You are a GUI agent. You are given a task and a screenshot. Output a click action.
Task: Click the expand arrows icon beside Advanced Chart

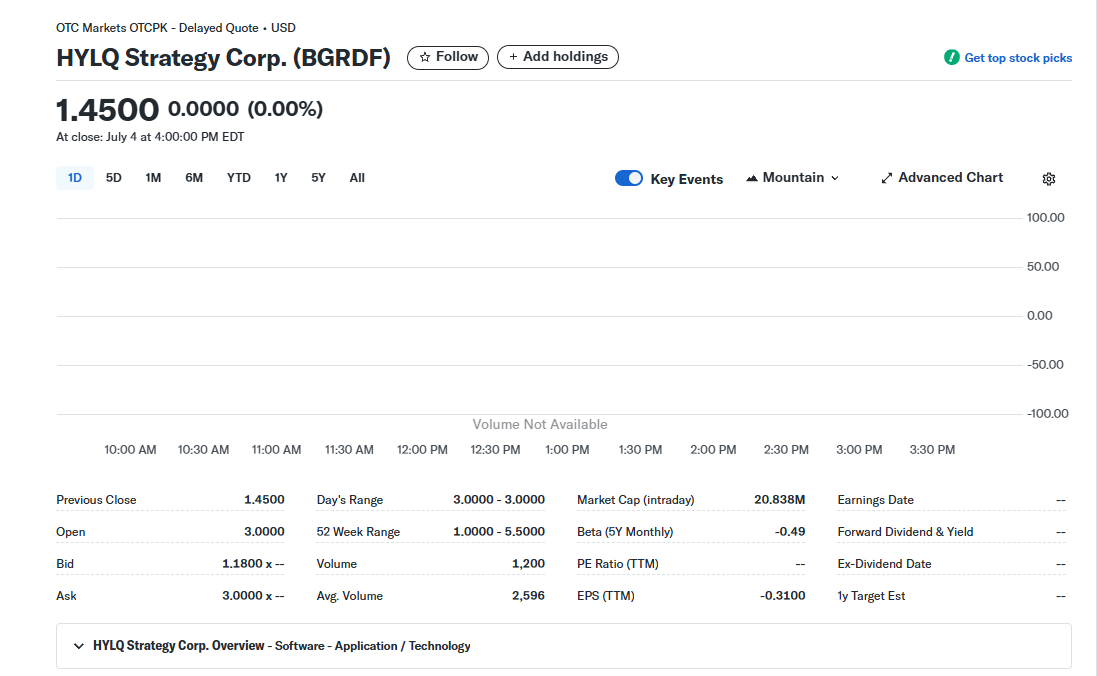(x=886, y=178)
